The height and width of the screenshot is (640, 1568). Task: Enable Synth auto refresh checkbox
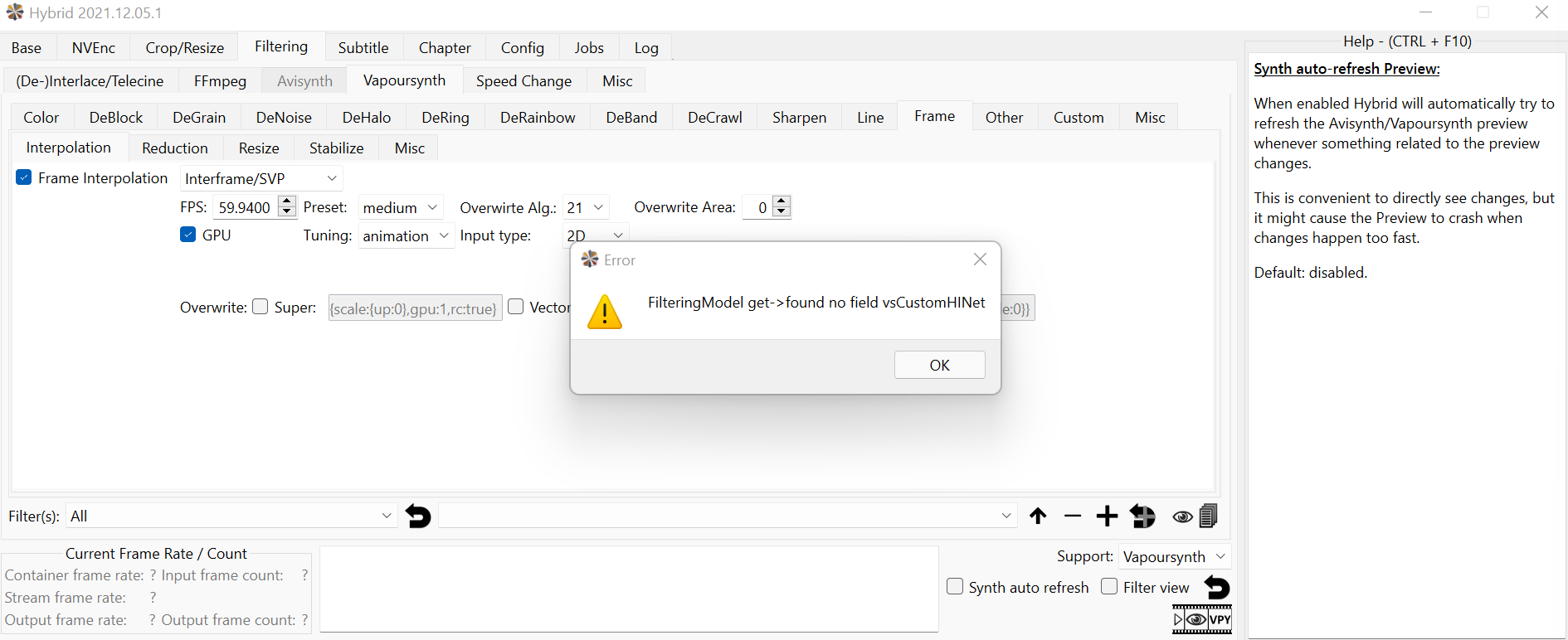point(955,587)
